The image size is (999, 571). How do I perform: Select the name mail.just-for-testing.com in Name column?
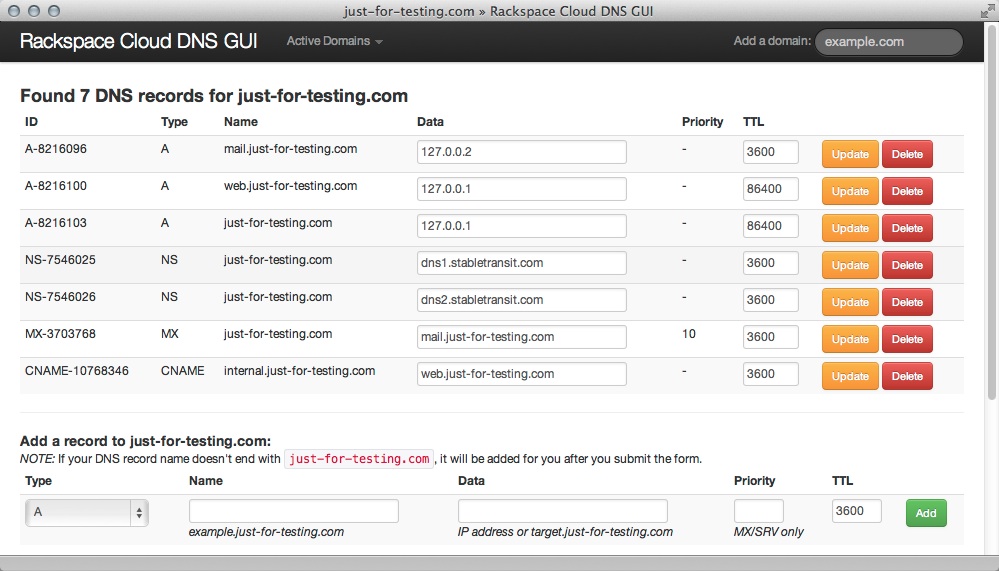coord(291,149)
